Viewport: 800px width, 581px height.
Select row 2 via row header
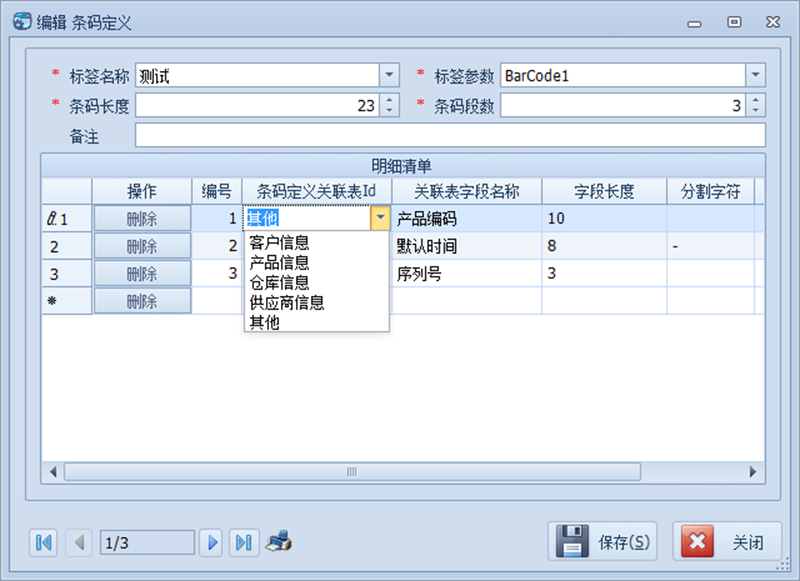tap(67, 246)
